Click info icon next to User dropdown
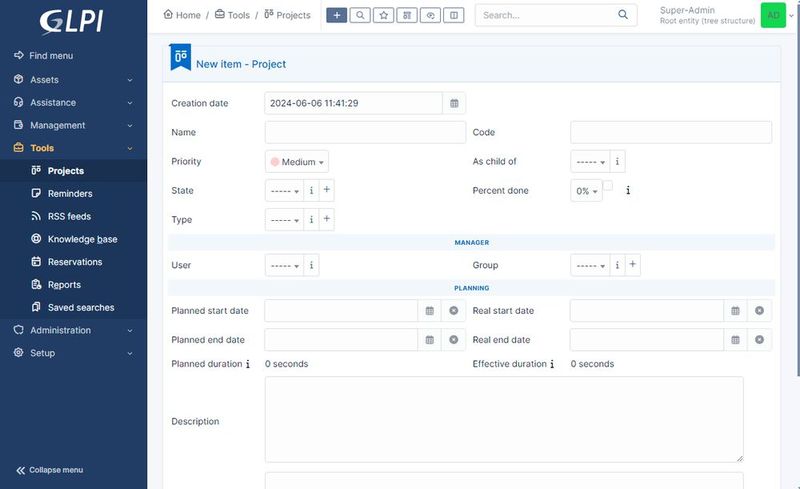 311,265
